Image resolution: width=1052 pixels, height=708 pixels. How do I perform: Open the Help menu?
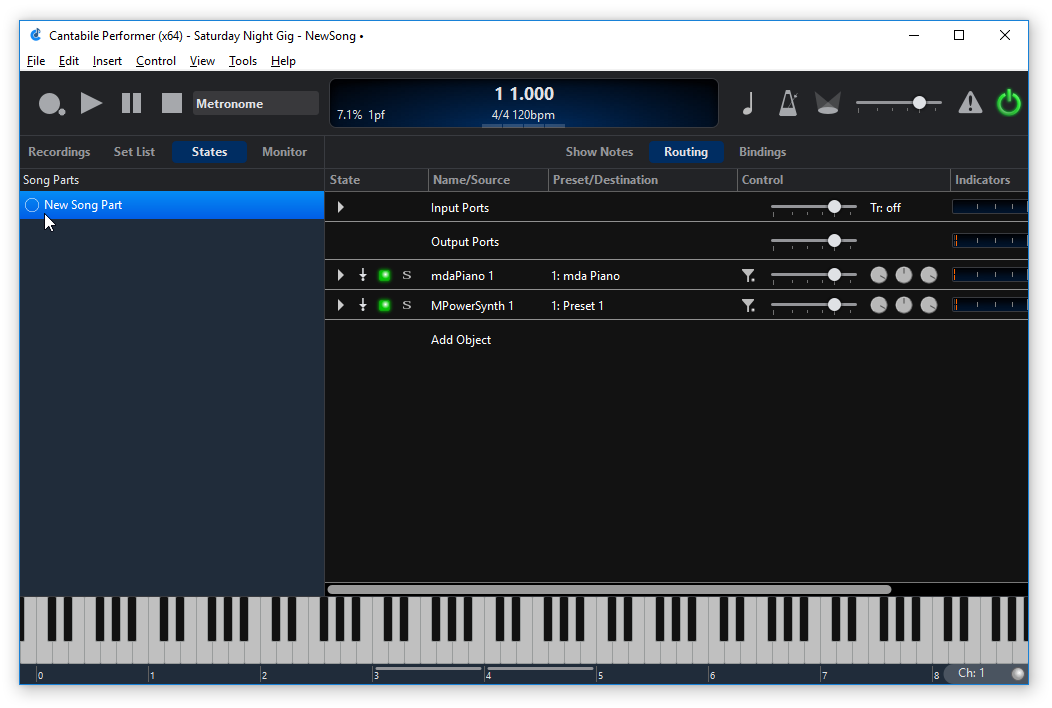283,61
